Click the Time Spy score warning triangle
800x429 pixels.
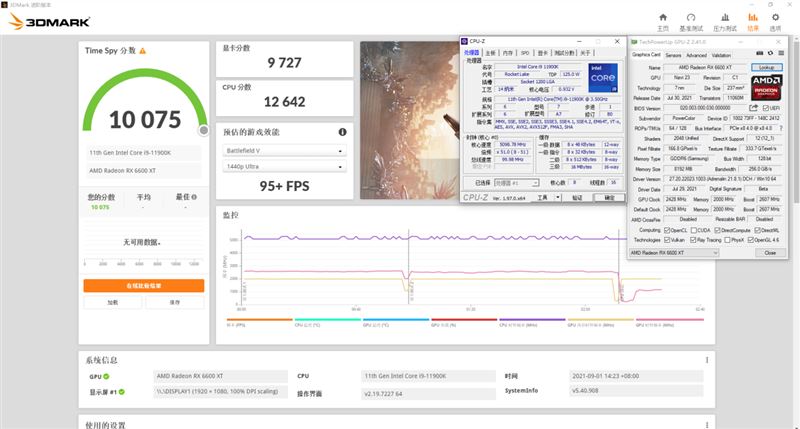pyautogui.click(x=143, y=51)
